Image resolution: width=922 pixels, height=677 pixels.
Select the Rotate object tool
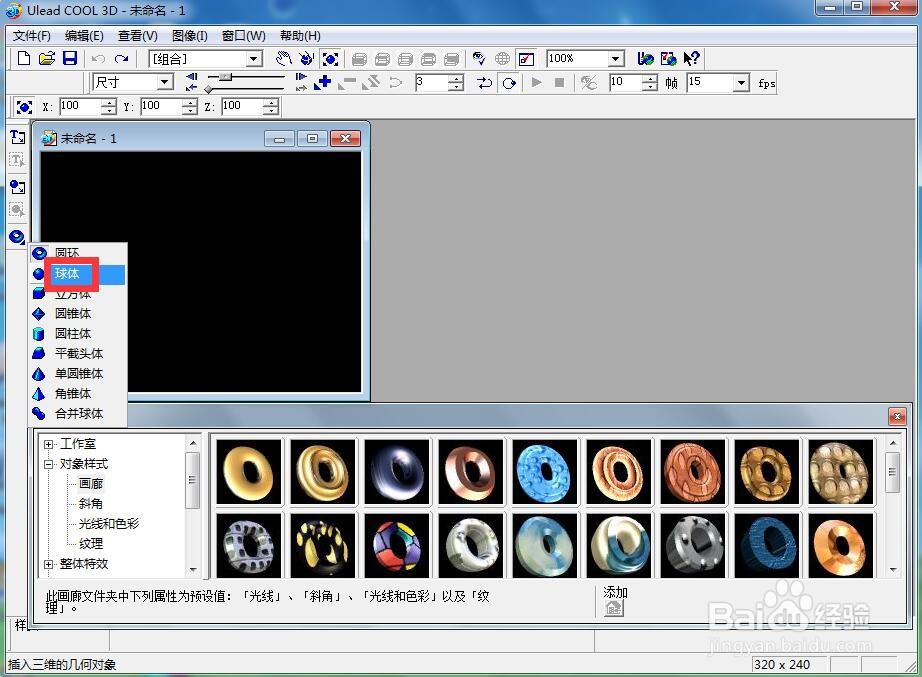click(x=306, y=58)
